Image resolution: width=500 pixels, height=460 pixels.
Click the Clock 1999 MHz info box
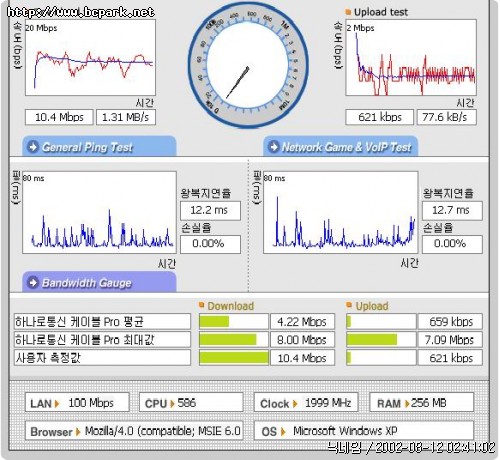(306, 402)
